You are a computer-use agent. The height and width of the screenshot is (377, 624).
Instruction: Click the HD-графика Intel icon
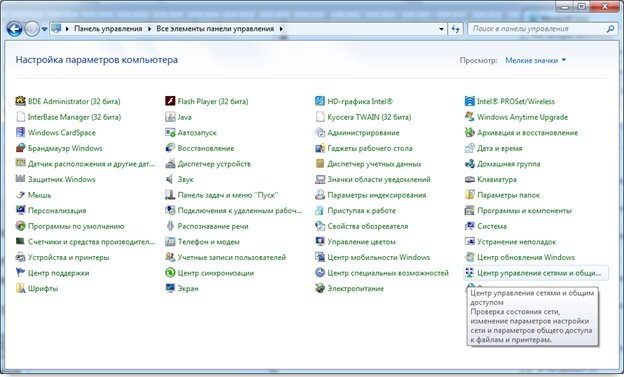320,101
